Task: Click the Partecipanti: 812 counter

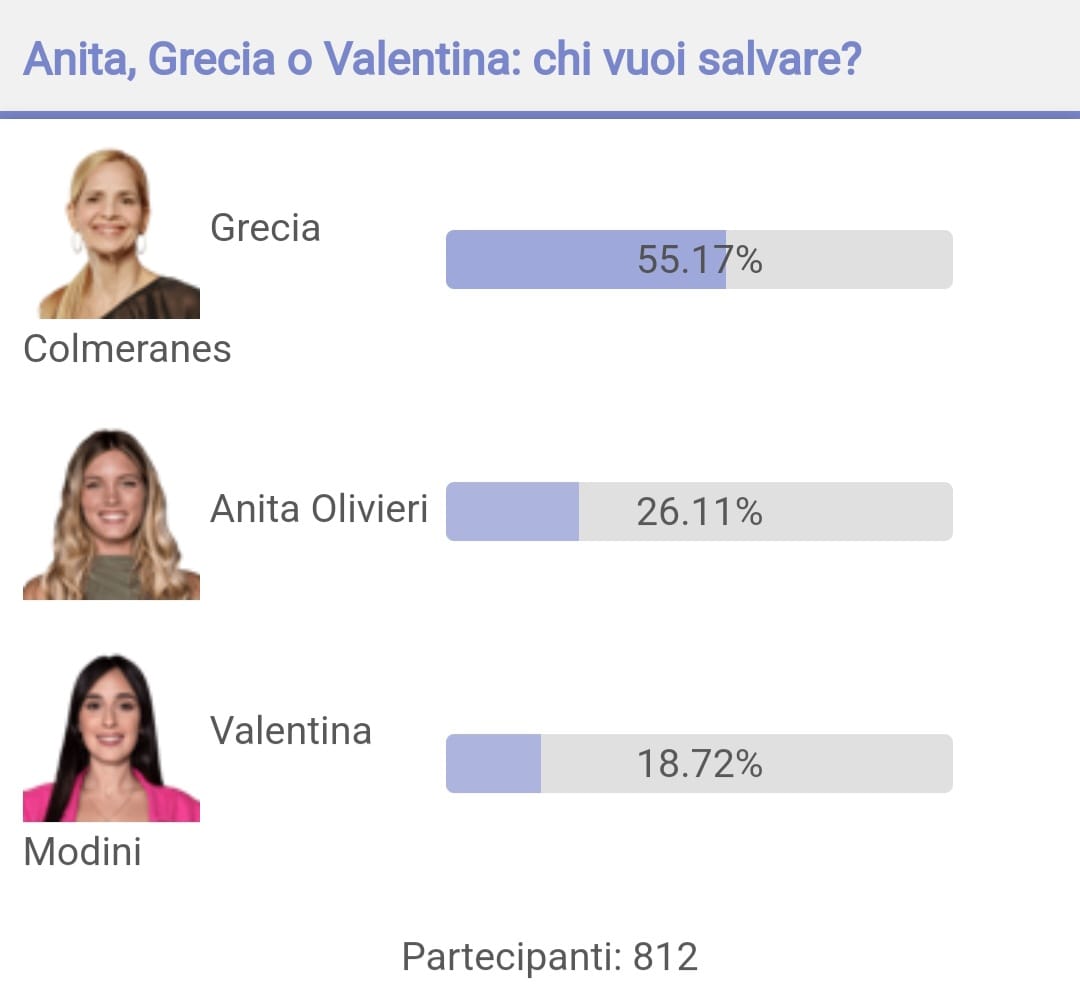Action: point(550,957)
